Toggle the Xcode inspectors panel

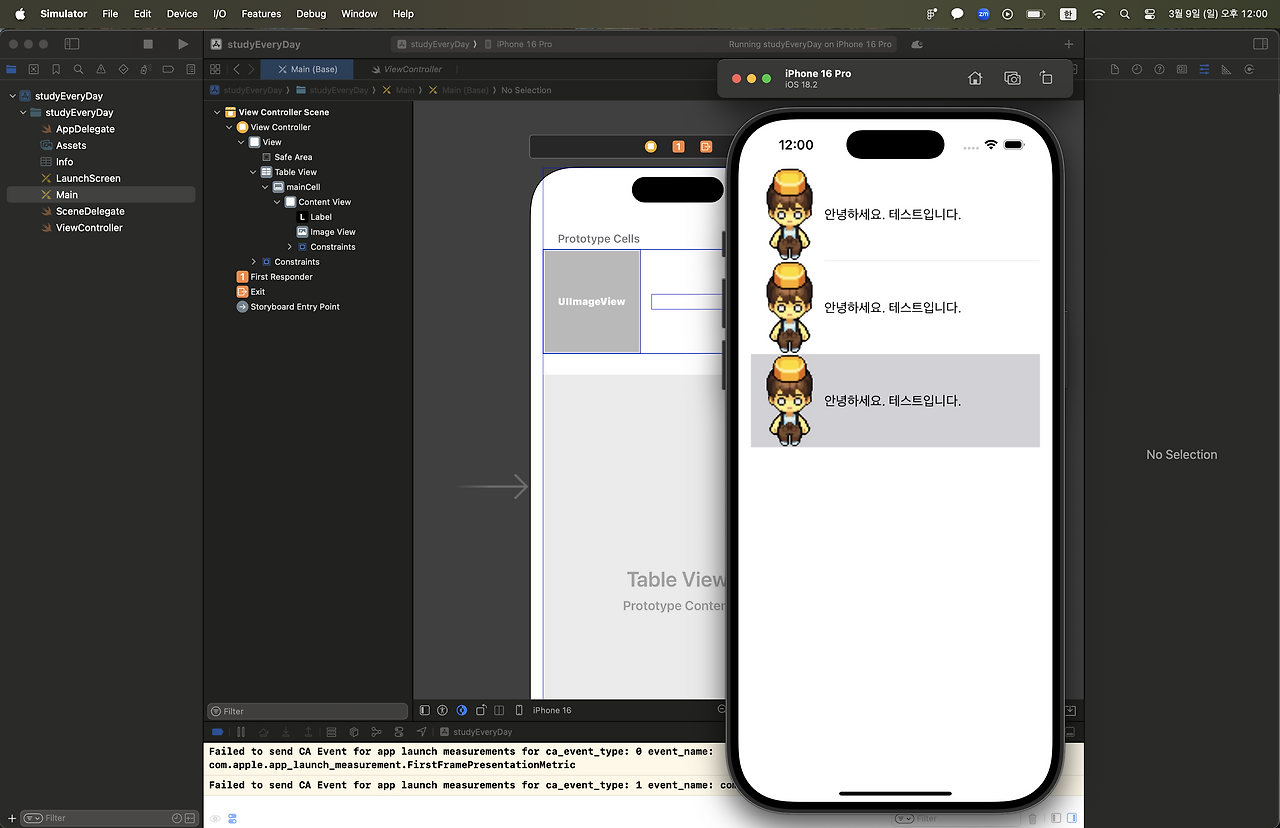coord(1260,44)
